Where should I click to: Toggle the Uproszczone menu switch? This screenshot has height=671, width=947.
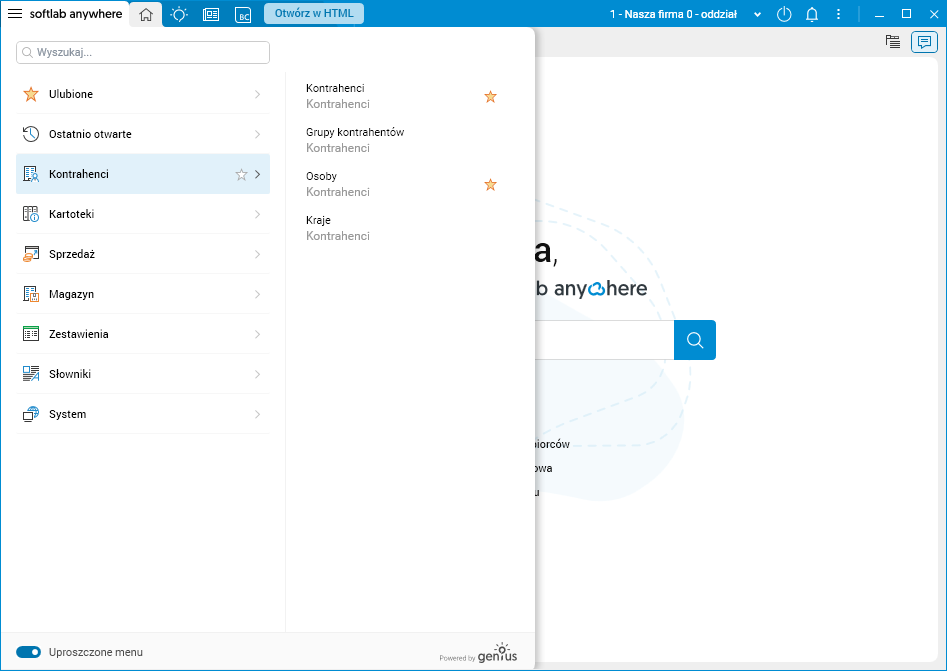(x=28, y=652)
